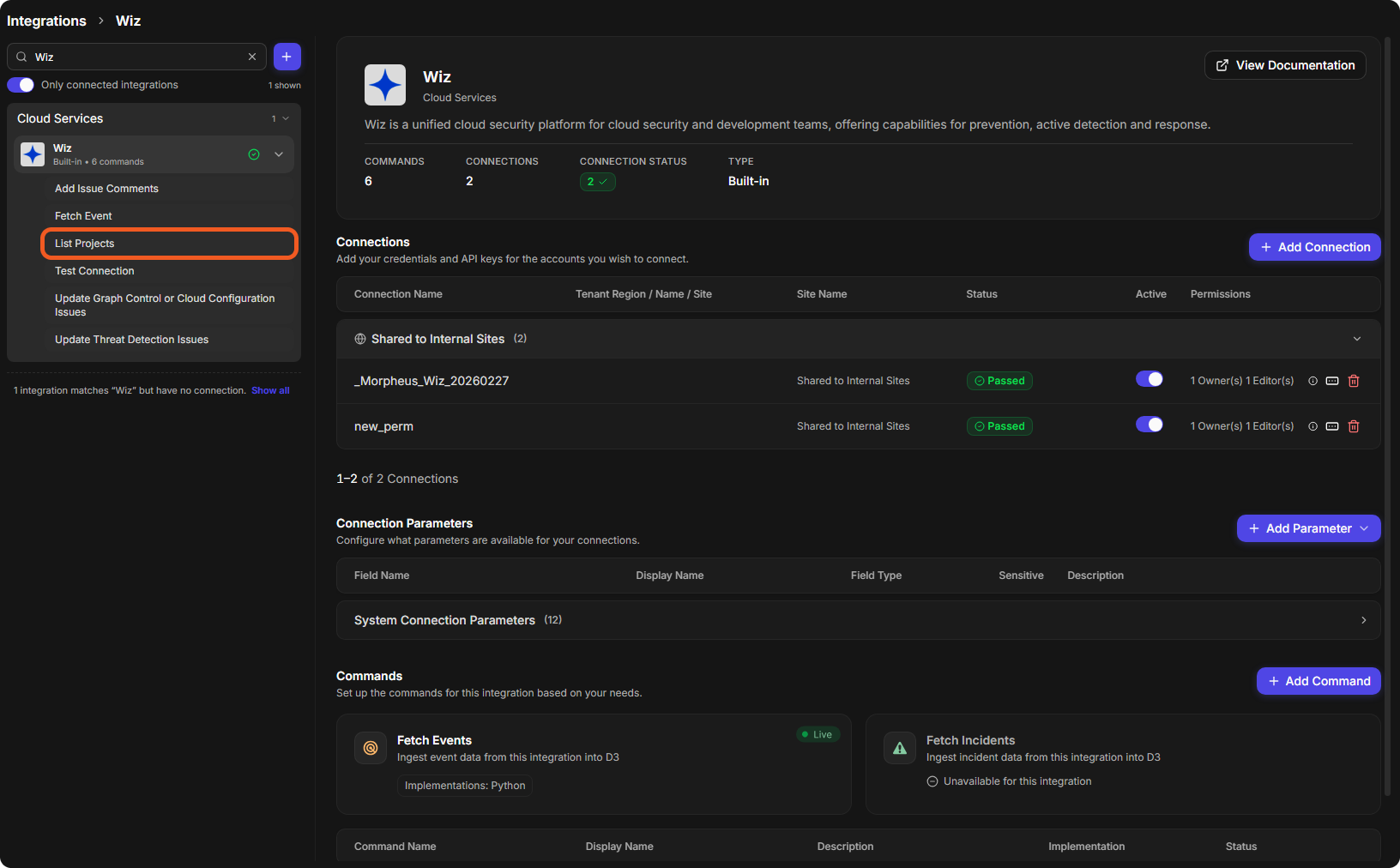This screenshot has height=868, width=1400.
Task: Click the plus icon beside the search box
Action: point(287,57)
